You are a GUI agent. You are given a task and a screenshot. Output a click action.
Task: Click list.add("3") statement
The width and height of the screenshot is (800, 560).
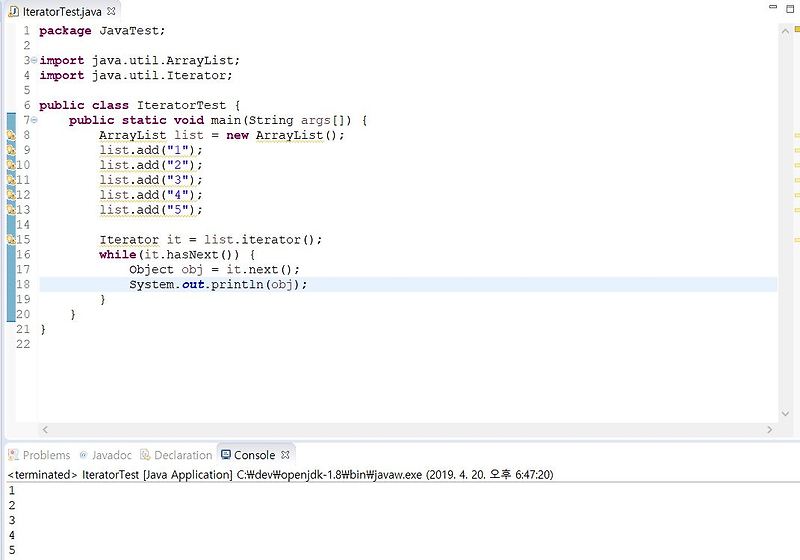coord(151,180)
